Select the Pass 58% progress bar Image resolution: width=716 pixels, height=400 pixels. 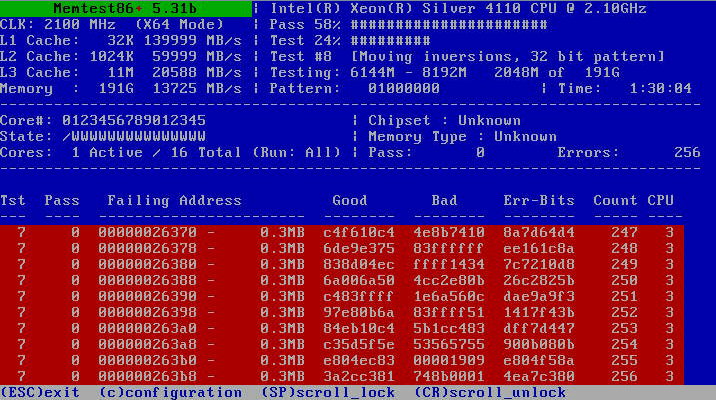(x=408, y=24)
